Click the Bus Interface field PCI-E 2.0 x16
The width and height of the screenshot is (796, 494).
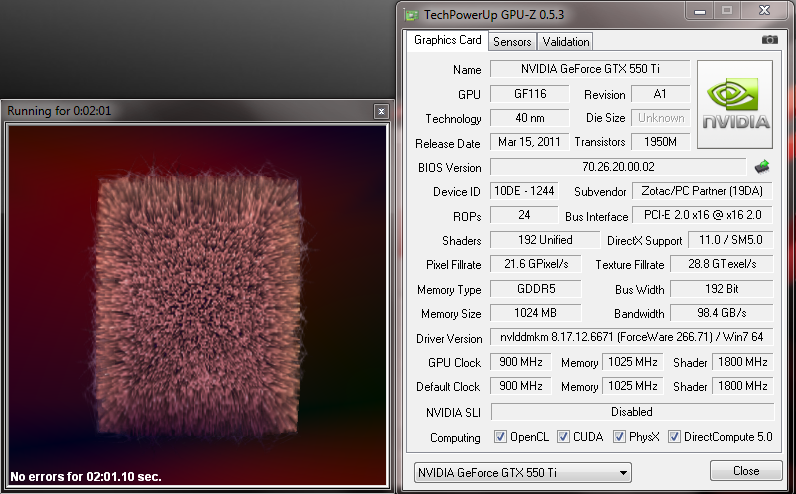click(702, 215)
